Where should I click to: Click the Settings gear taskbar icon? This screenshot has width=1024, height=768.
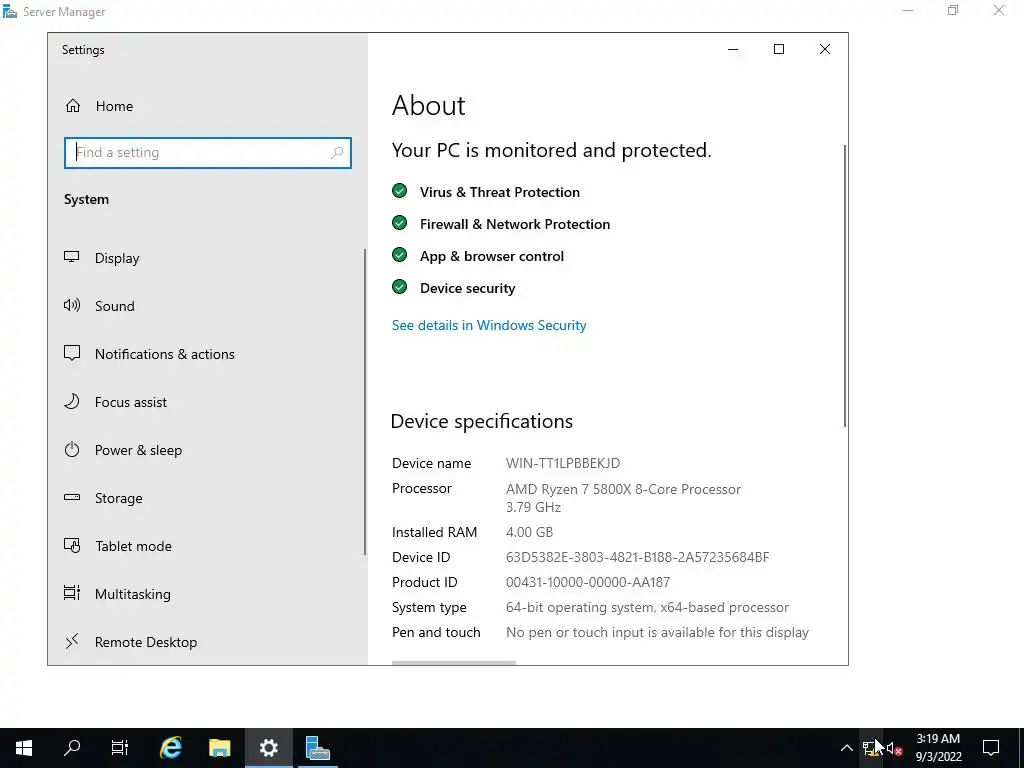tap(268, 748)
